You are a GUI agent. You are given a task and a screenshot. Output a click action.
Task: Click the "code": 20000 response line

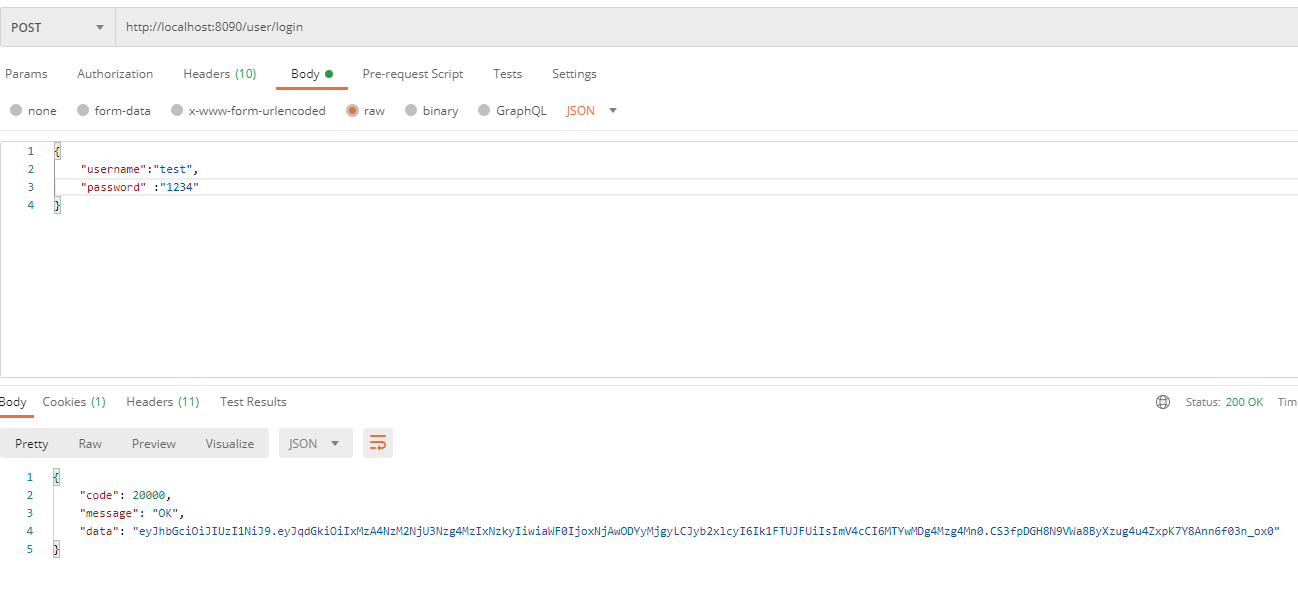pos(125,495)
